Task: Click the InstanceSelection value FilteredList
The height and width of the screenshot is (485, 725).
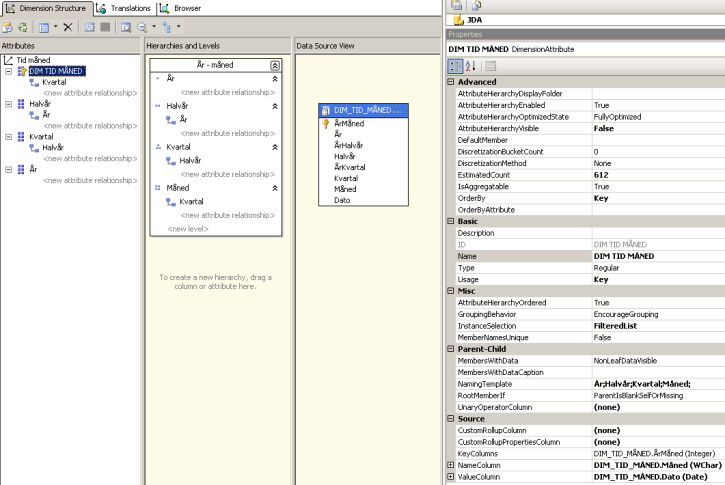Action: pyautogui.click(x=658, y=325)
